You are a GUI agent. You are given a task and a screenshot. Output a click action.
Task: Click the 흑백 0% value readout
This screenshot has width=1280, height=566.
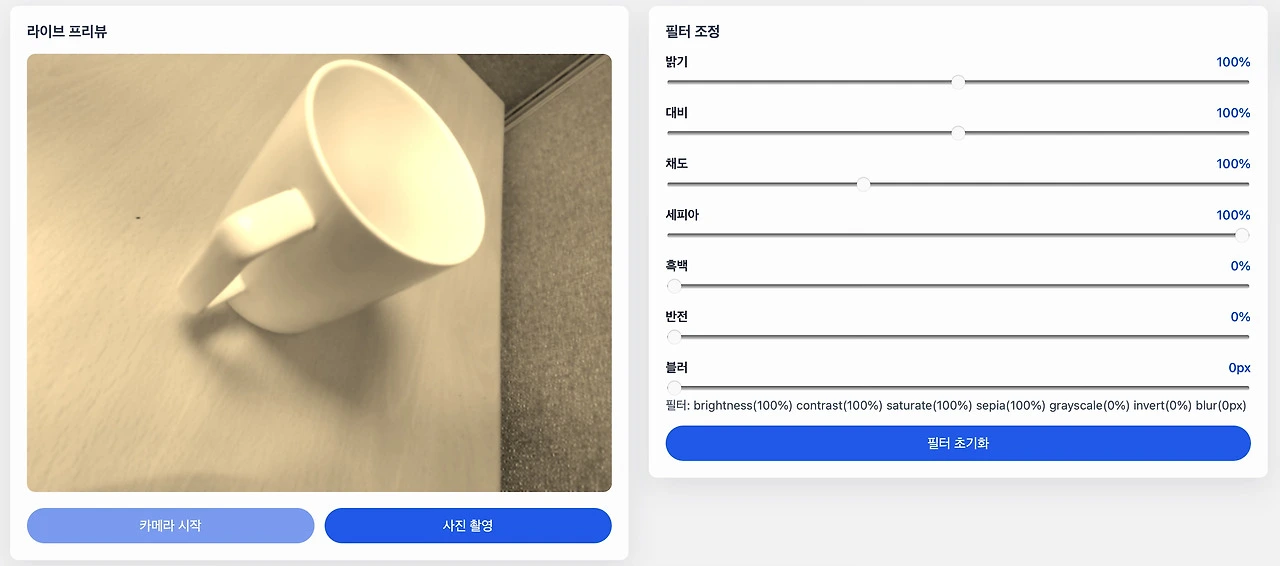(x=1240, y=266)
